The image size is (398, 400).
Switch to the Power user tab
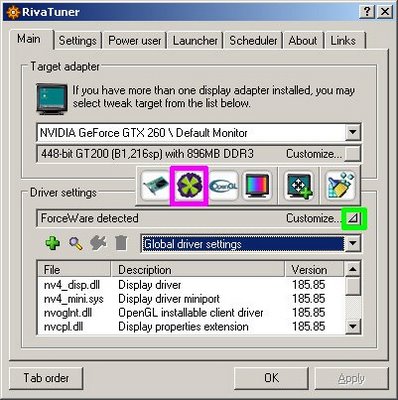pyautogui.click(x=135, y=41)
